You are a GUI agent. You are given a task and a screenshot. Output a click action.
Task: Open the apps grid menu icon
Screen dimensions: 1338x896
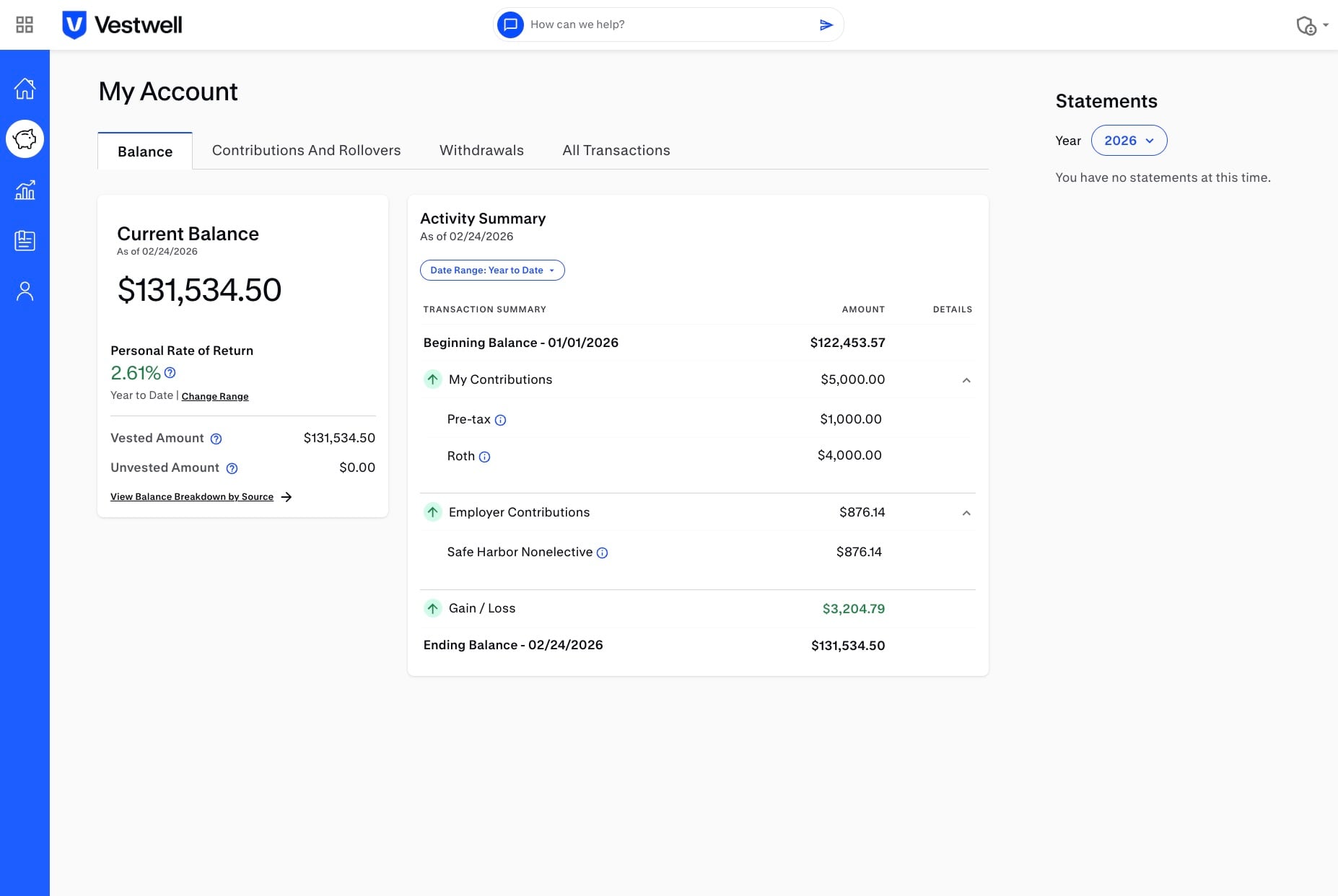25,25
